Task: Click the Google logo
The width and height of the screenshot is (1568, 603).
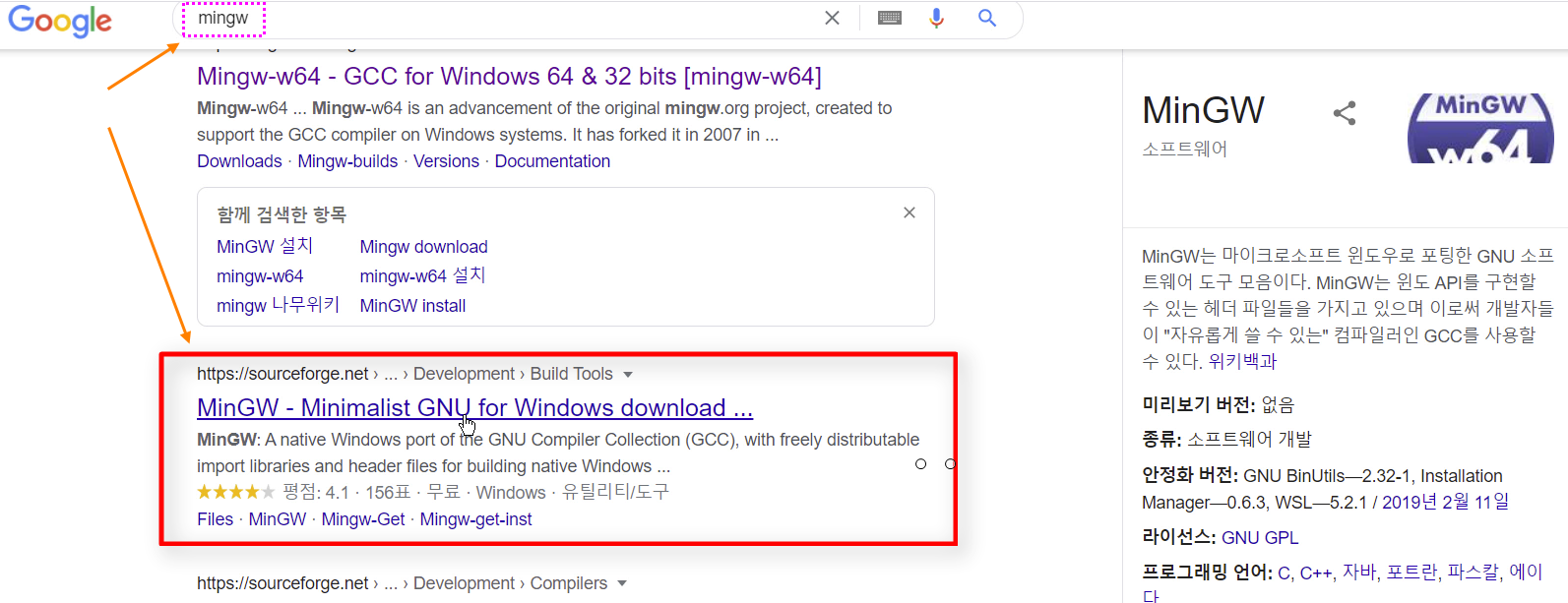Action: pos(60,21)
